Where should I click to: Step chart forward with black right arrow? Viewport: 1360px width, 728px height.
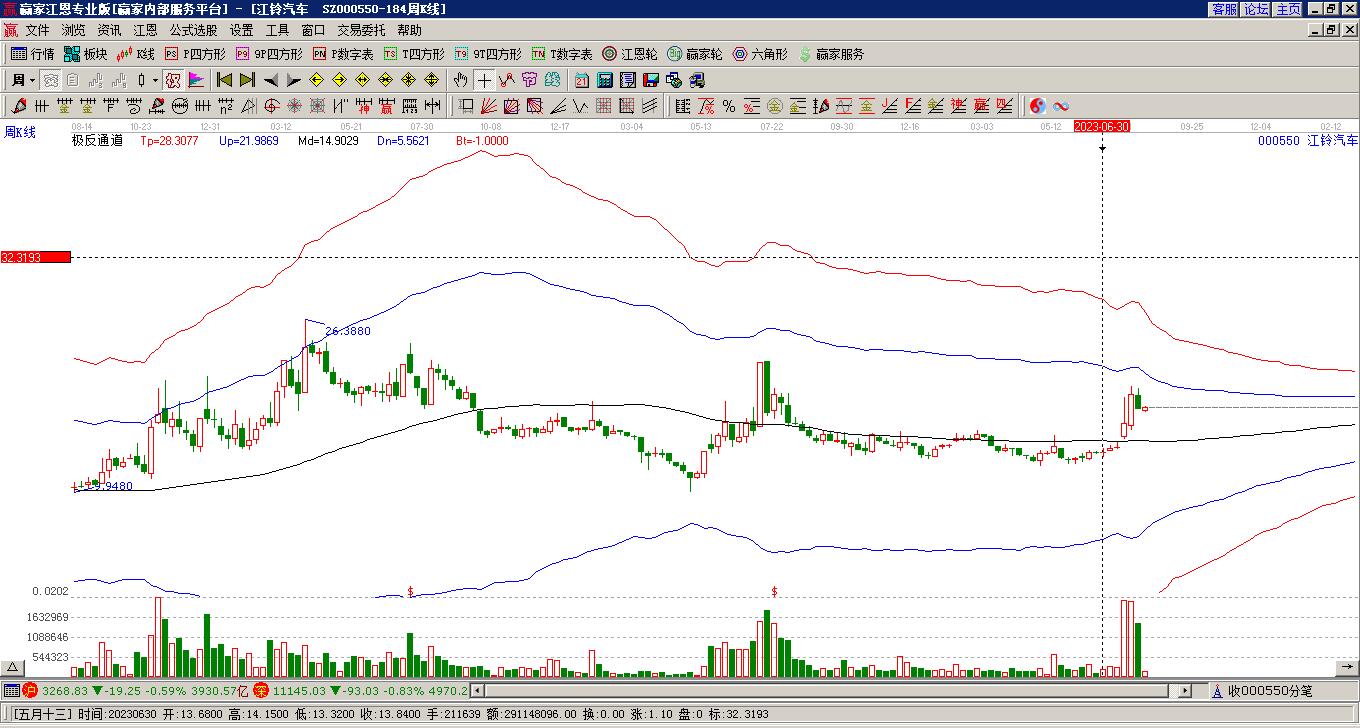pos(293,80)
